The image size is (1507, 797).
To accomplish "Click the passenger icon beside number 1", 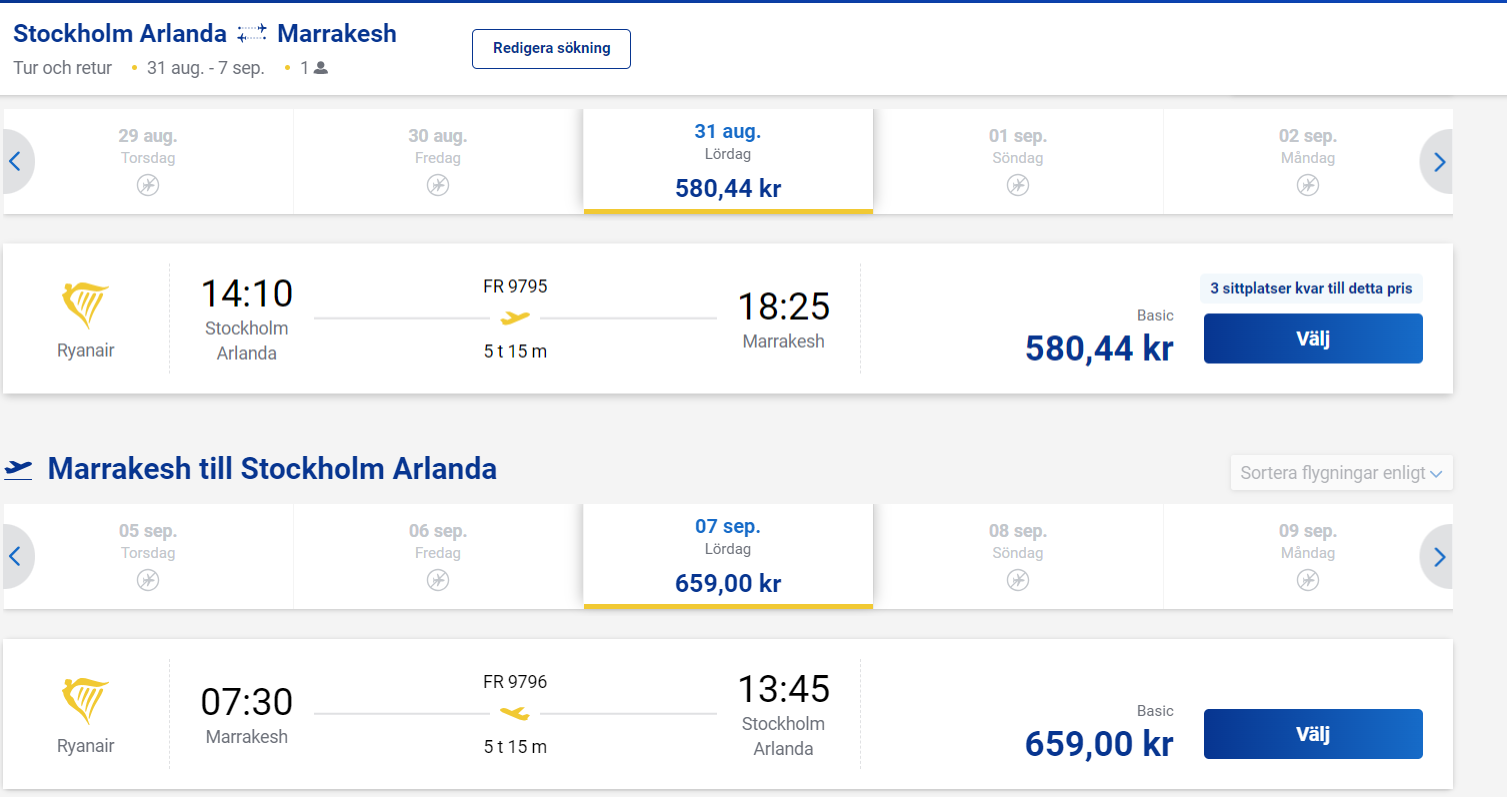I will point(321,68).
